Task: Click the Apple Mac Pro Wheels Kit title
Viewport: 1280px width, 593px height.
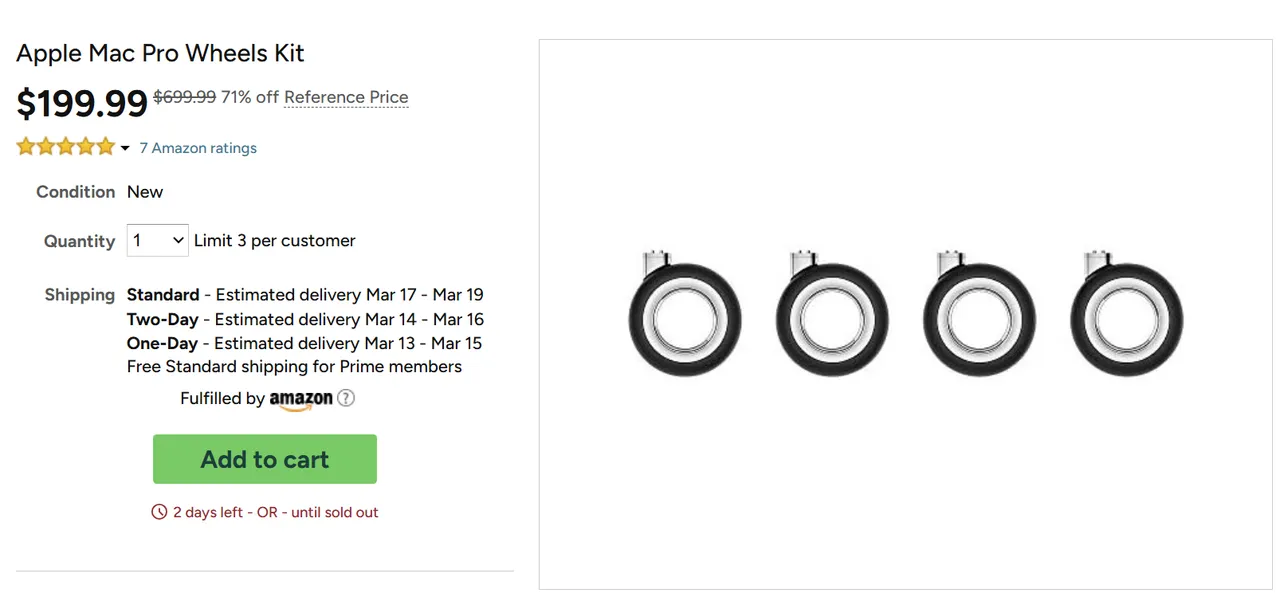Action: tap(160, 53)
